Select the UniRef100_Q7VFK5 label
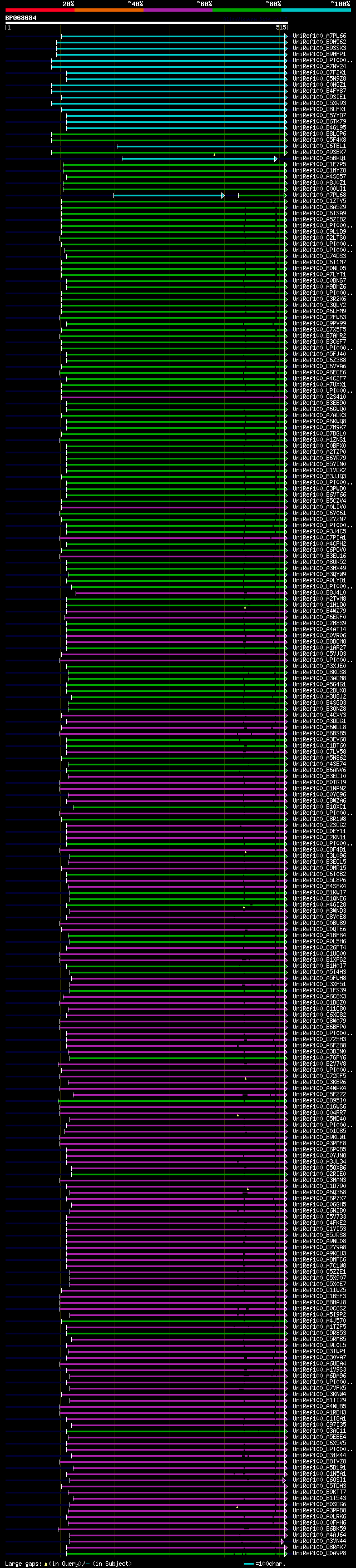This screenshot has height=1568, width=356. click(x=319, y=1387)
